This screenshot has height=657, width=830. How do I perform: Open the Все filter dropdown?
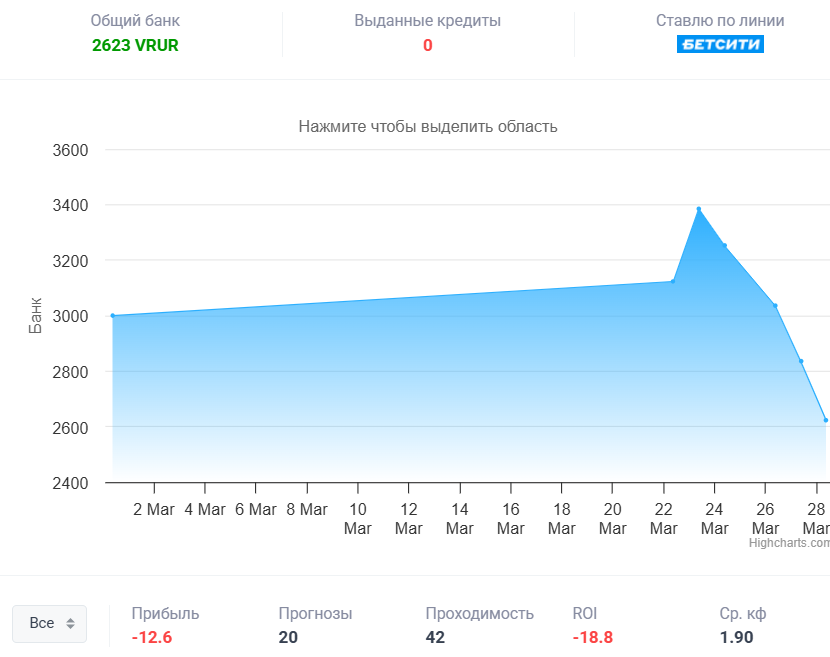49,623
